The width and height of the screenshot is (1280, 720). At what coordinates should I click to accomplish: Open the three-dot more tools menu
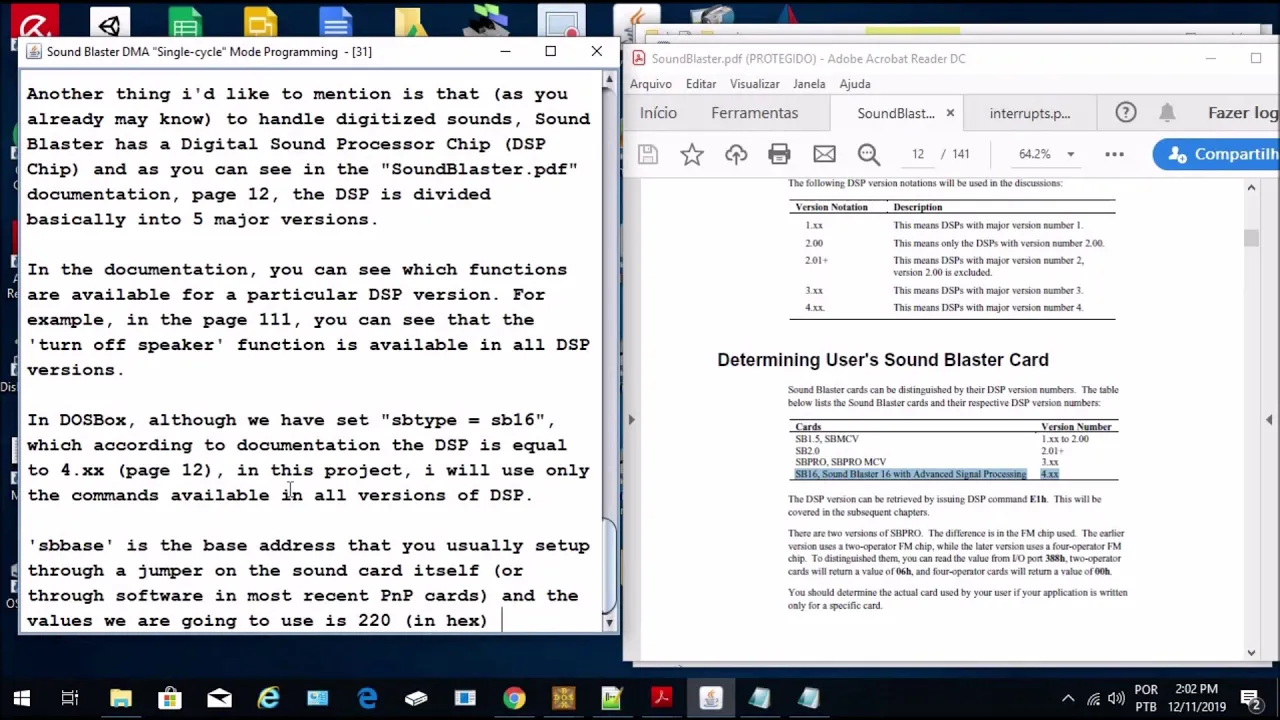pos(1114,154)
